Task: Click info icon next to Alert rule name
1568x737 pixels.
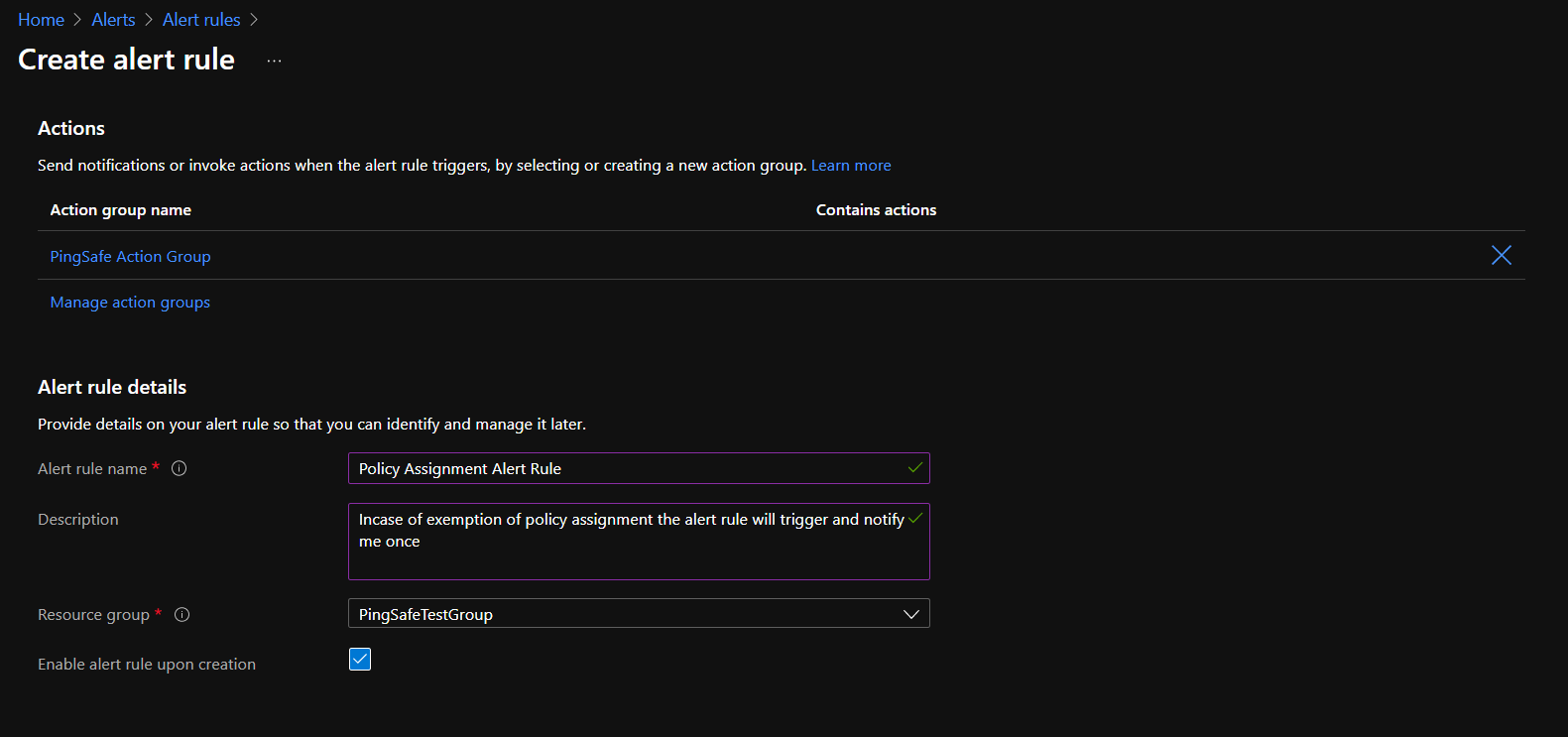Action: tap(180, 468)
